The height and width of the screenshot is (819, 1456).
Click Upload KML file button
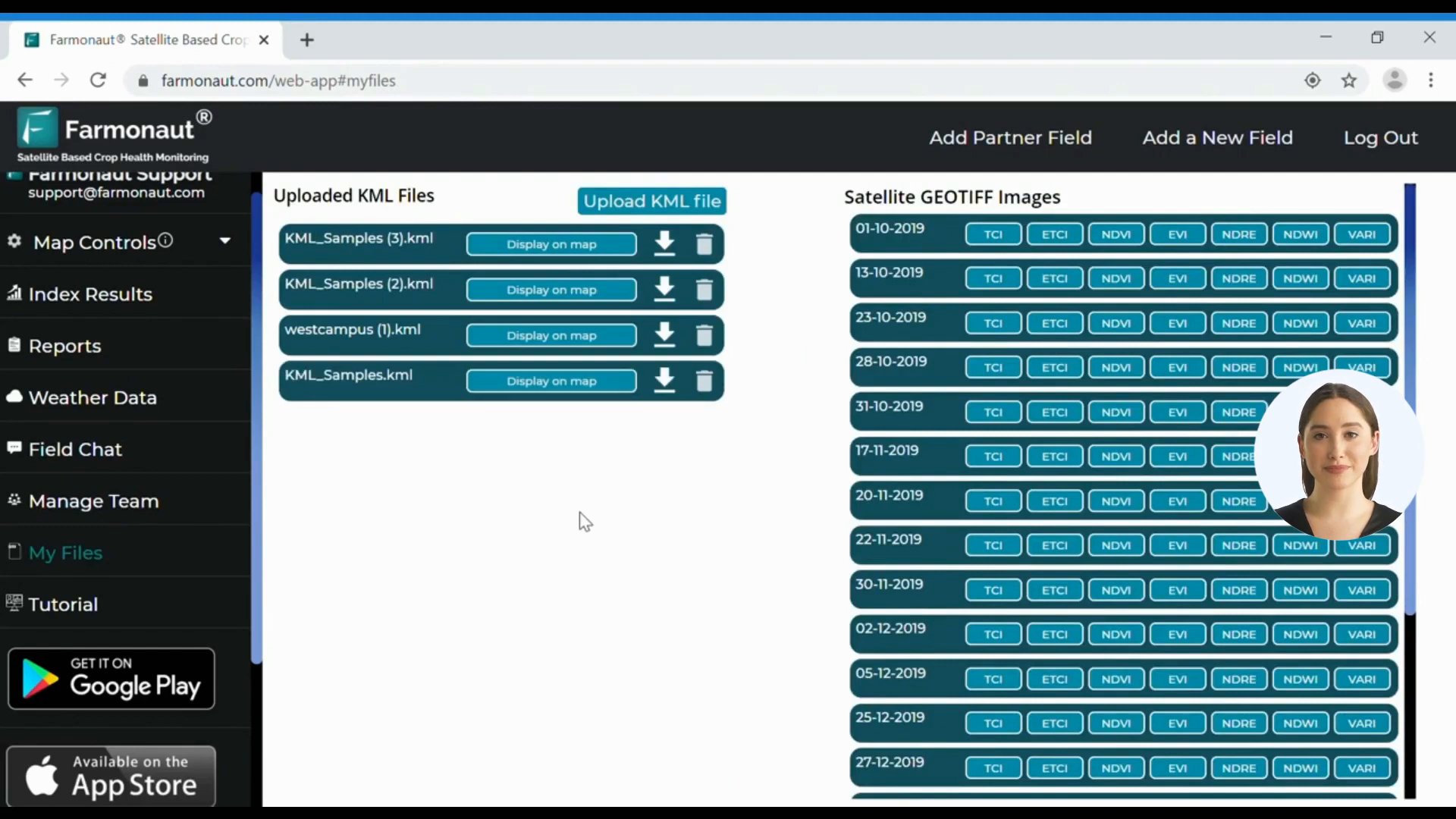tap(651, 201)
